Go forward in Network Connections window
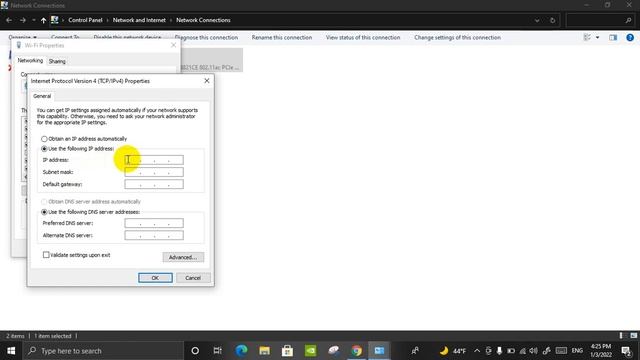Image resolution: width=640 pixels, height=360 pixels. point(22,20)
